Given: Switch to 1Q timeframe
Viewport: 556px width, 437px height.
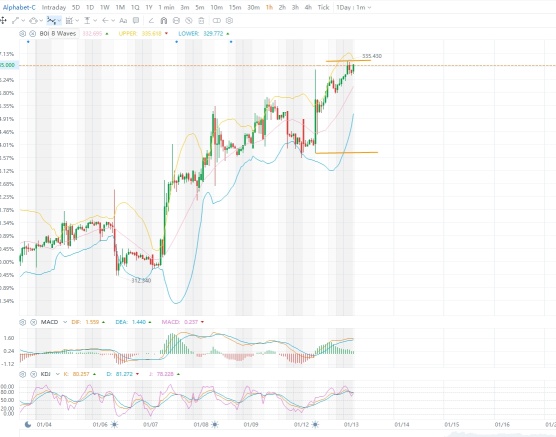Looking at the screenshot, I should (x=135, y=7).
